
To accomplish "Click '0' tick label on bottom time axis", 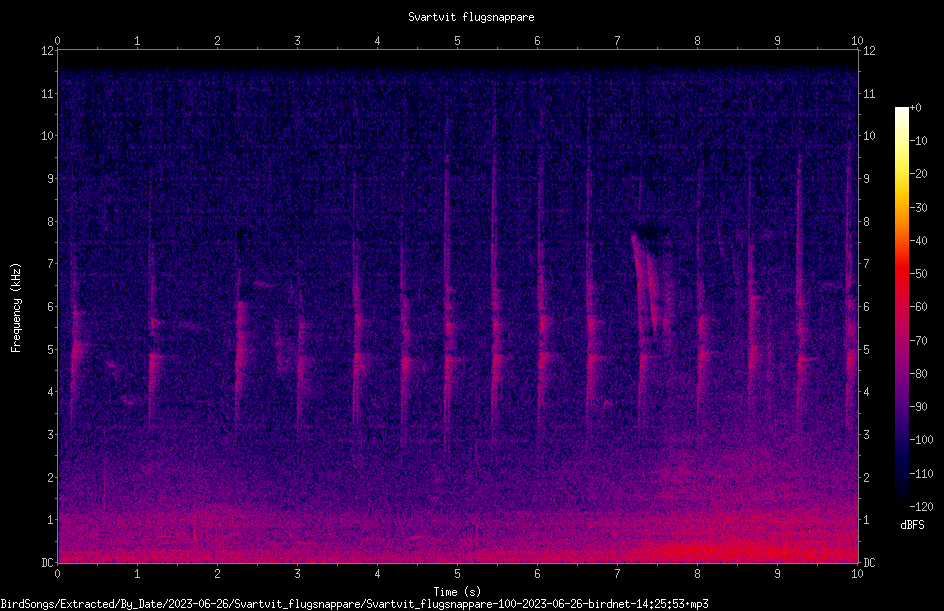I will click(58, 574).
